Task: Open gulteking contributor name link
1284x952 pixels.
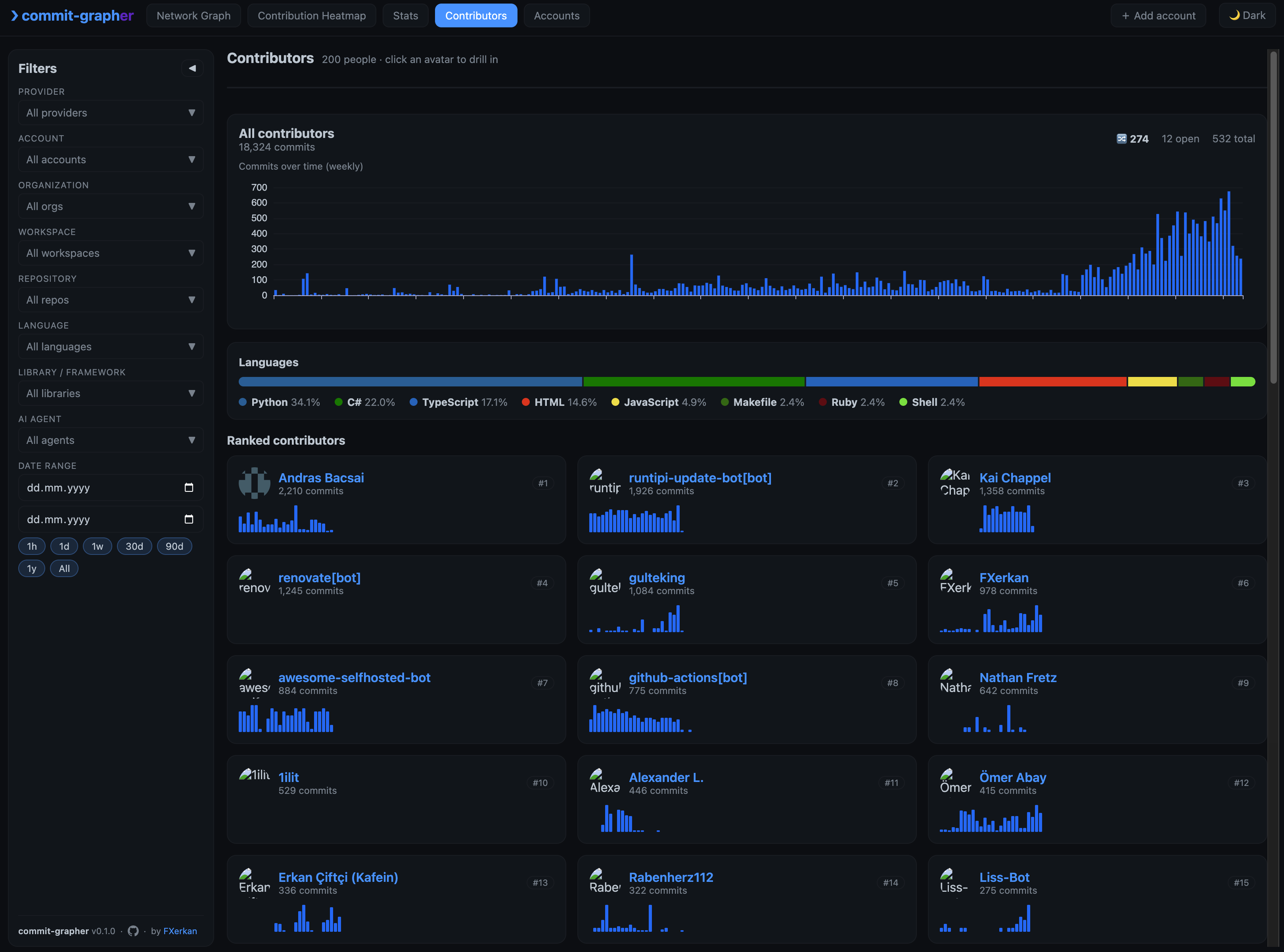Action: tap(657, 577)
